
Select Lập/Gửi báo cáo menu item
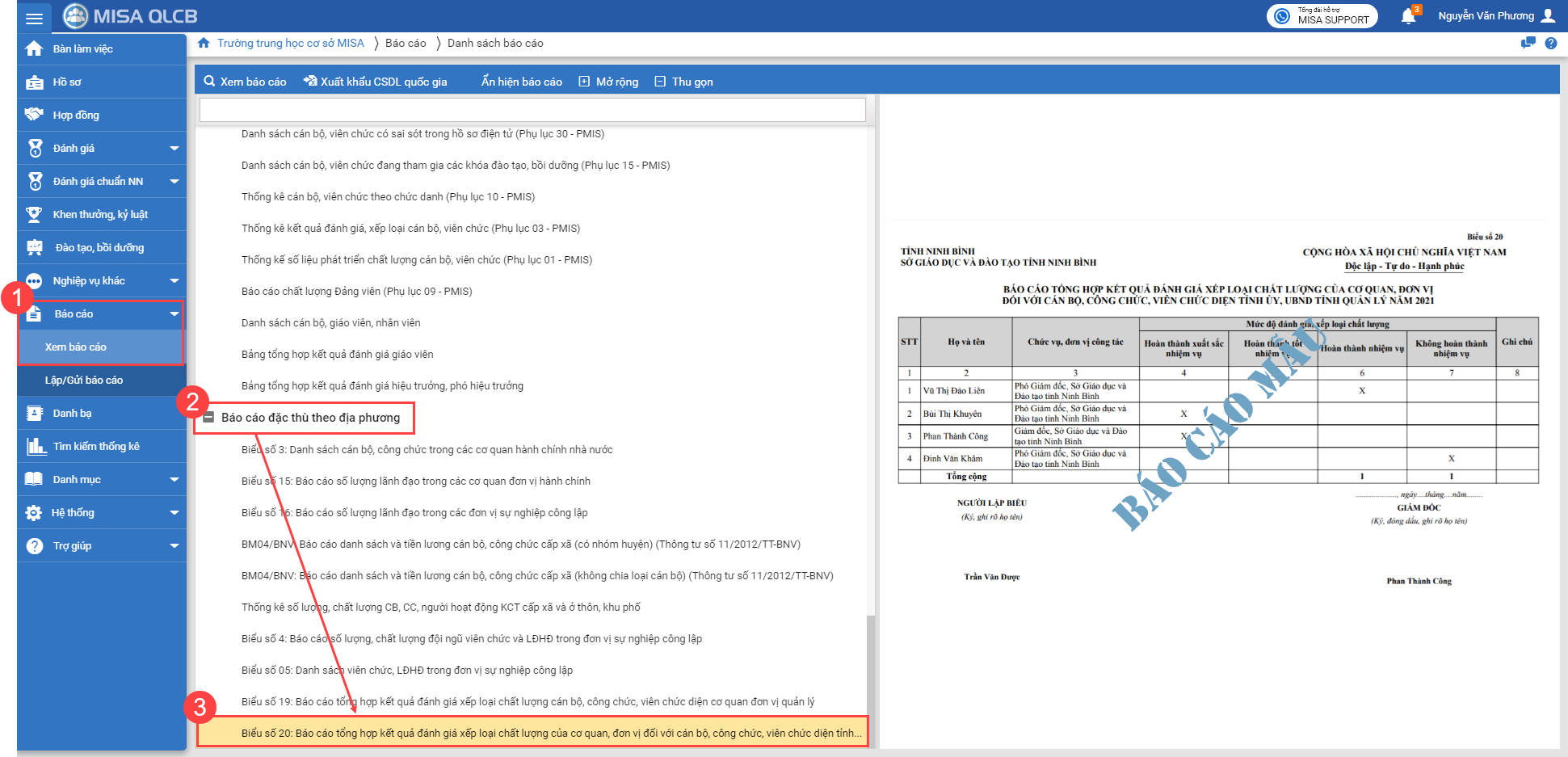coord(84,381)
